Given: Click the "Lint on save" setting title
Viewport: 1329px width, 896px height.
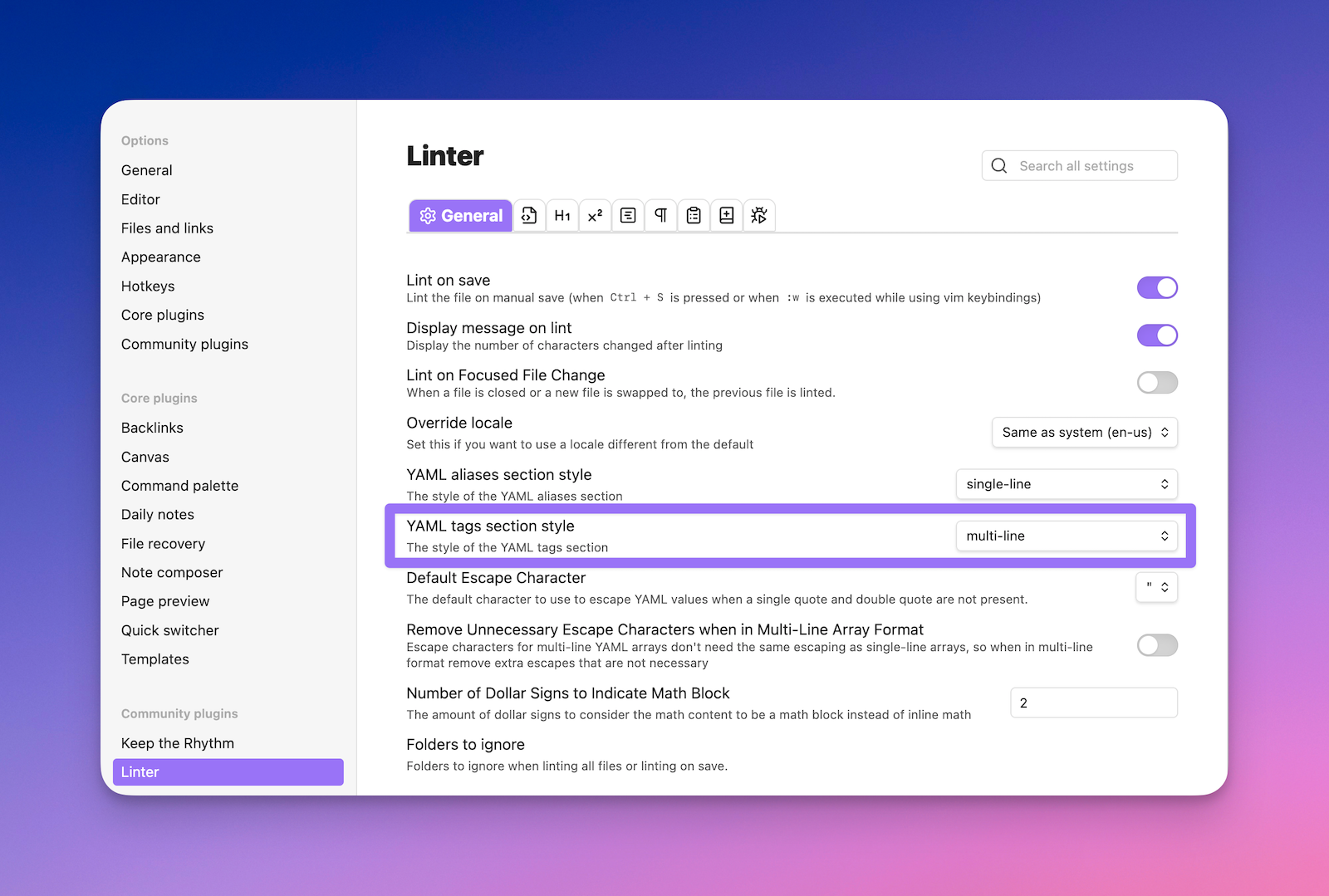Looking at the screenshot, I should point(449,281).
